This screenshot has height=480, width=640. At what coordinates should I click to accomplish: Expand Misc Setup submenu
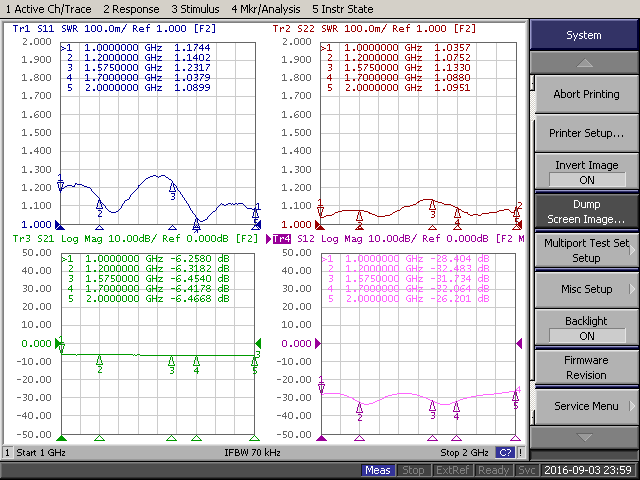click(x=586, y=289)
